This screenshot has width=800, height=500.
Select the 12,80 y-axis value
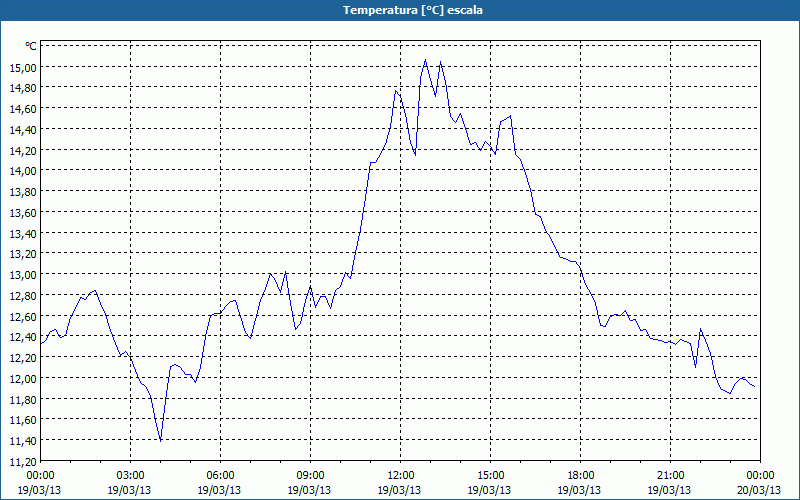[23, 295]
